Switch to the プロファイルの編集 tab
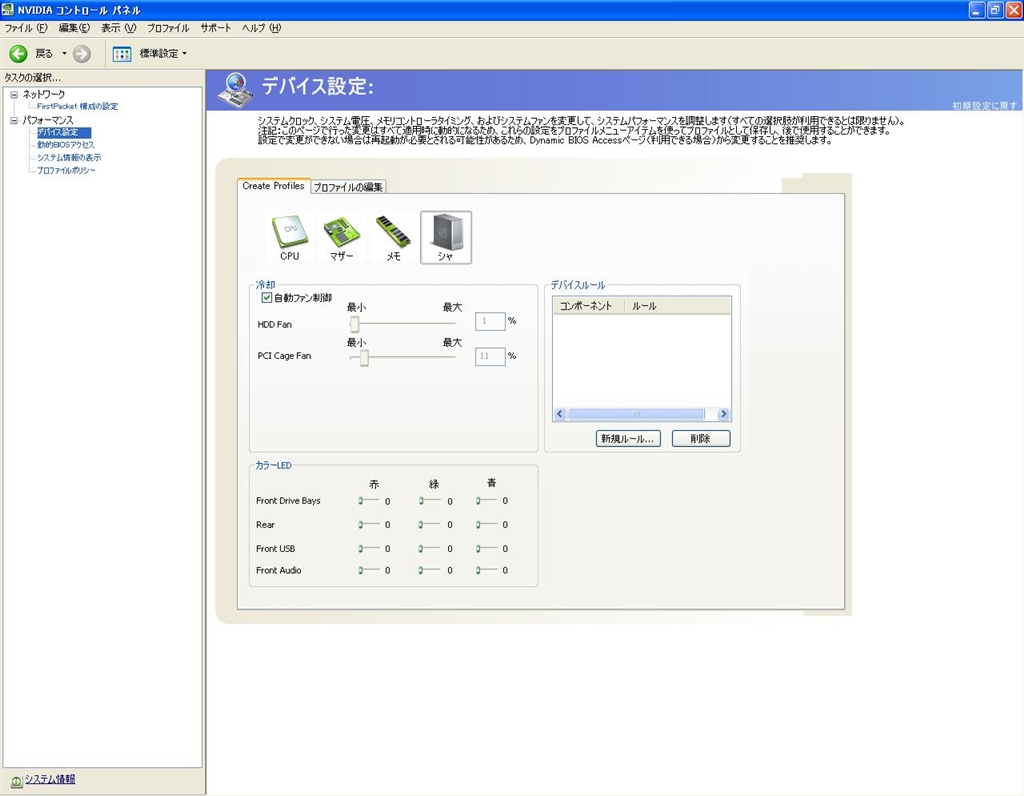Image resolution: width=1024 pixels, height=796 pixels. coord(348,187)
